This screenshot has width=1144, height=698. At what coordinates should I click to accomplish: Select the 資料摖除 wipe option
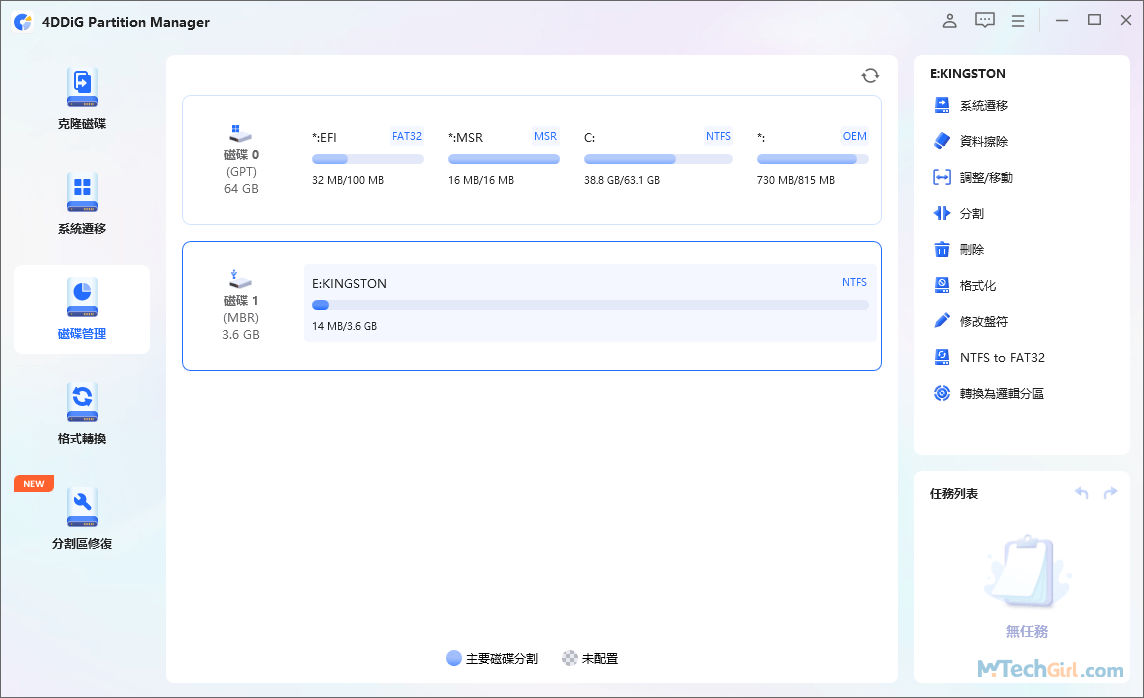976,140
